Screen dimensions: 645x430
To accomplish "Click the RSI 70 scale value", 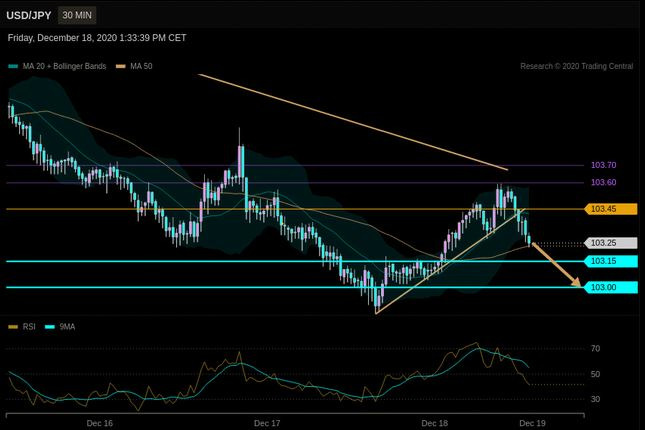I will (595, 349).
